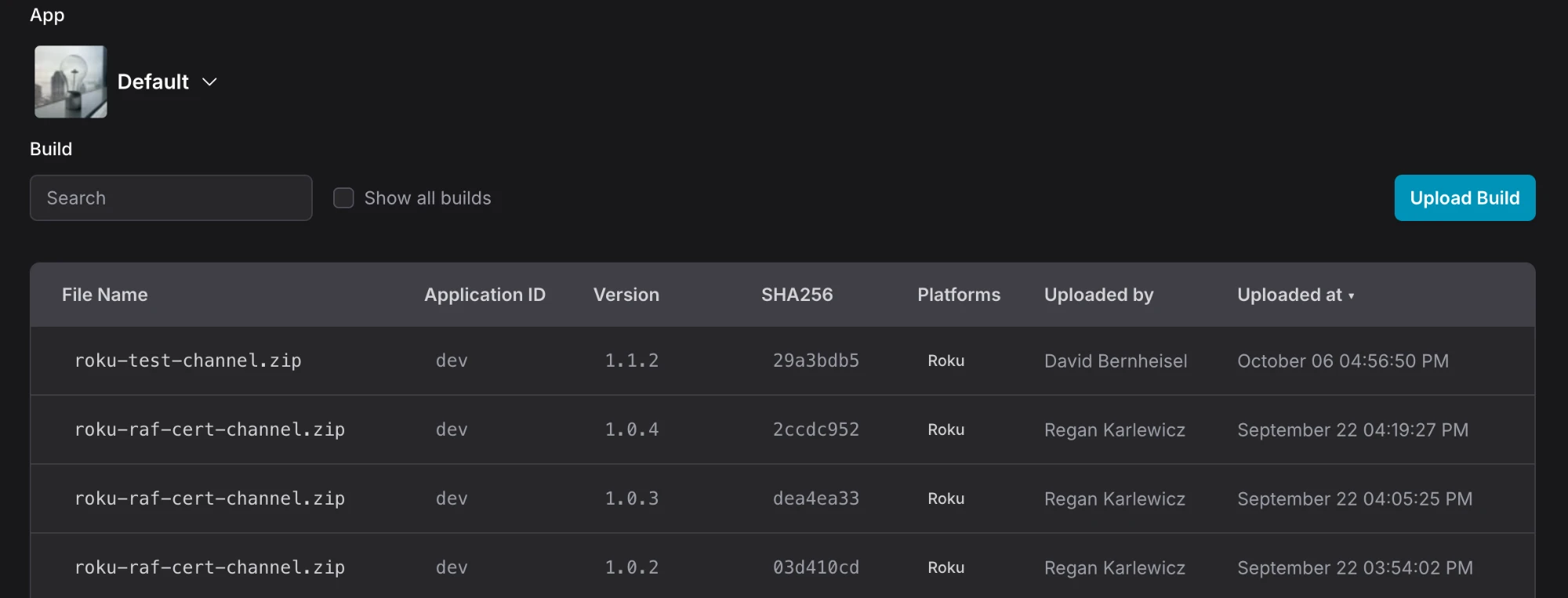Select the build with version 1.0.2

tap(782, 566)
